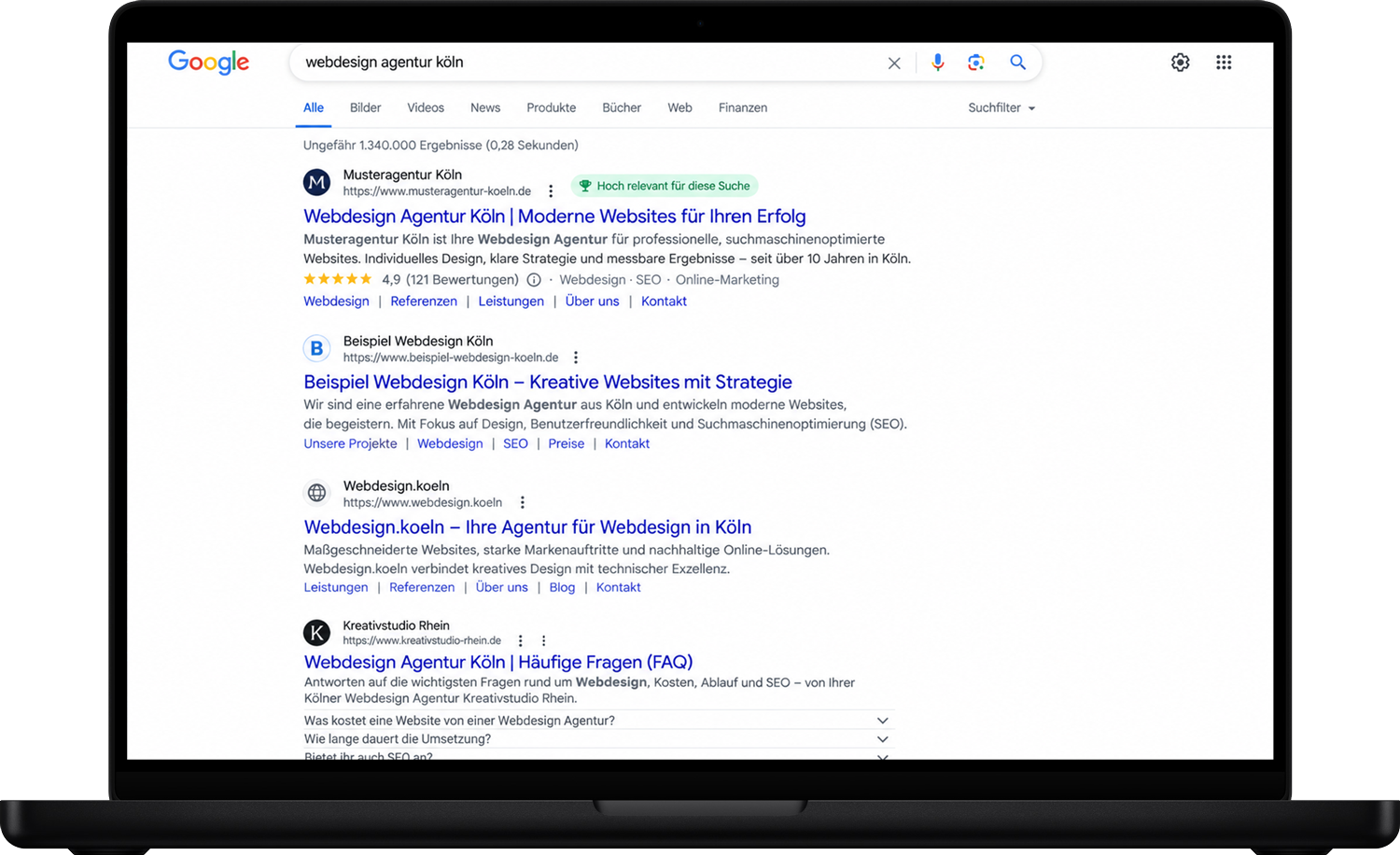Switch to the Bücher tab

[622, 108]
